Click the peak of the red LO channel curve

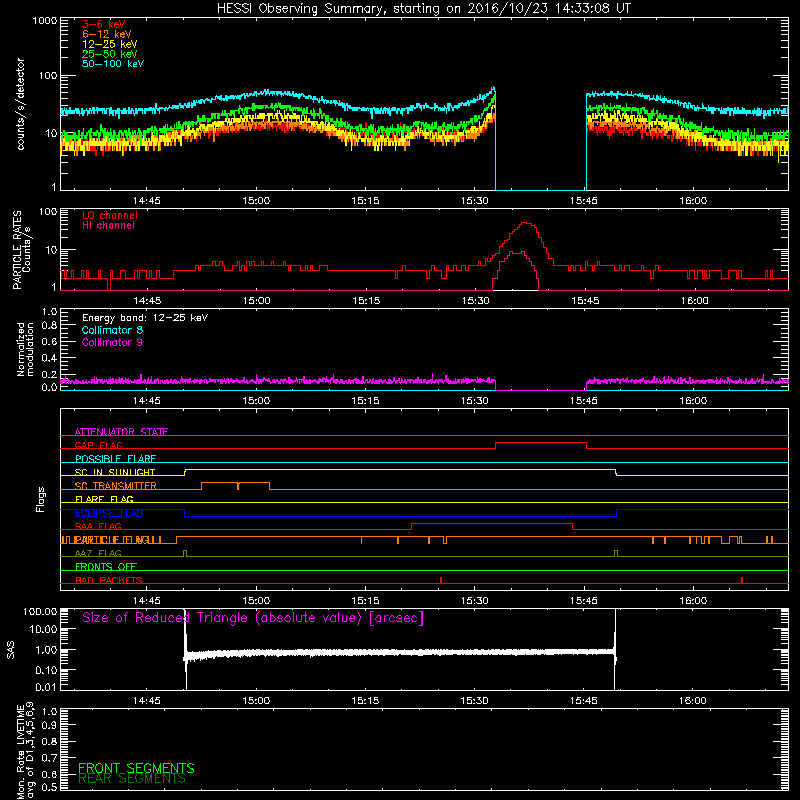pos(526,223)
